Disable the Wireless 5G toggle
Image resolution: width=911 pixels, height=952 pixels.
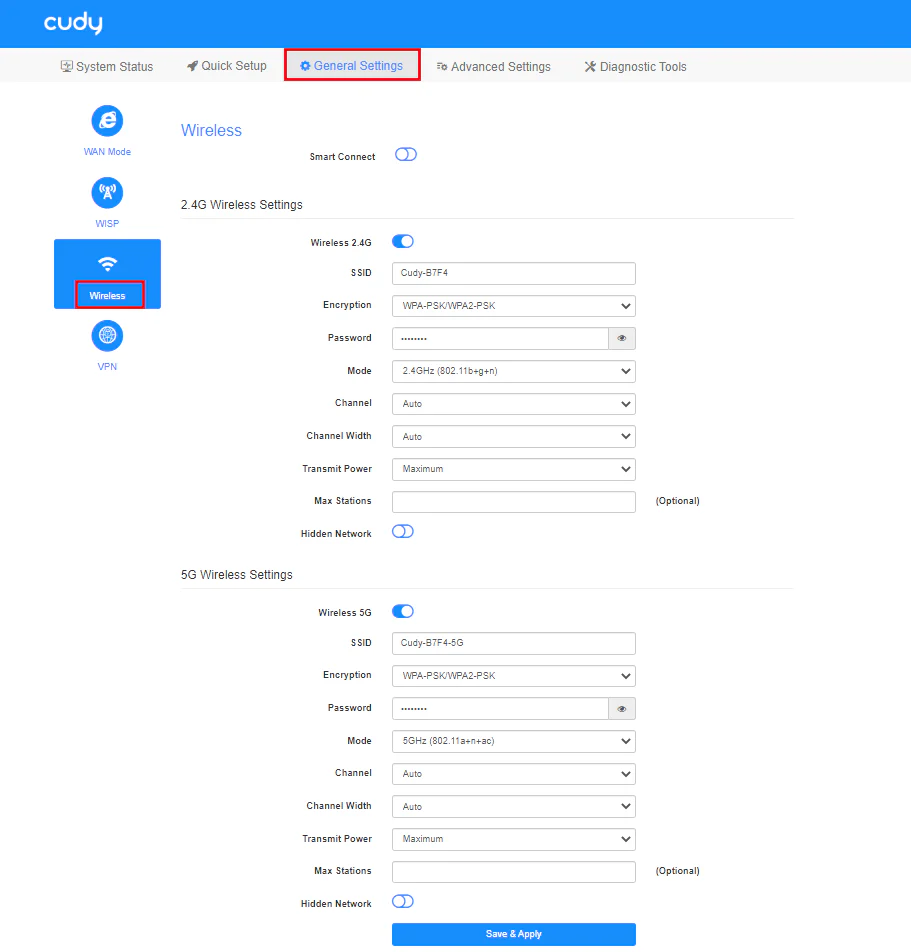pyautogui.click(x=403, y=611)
